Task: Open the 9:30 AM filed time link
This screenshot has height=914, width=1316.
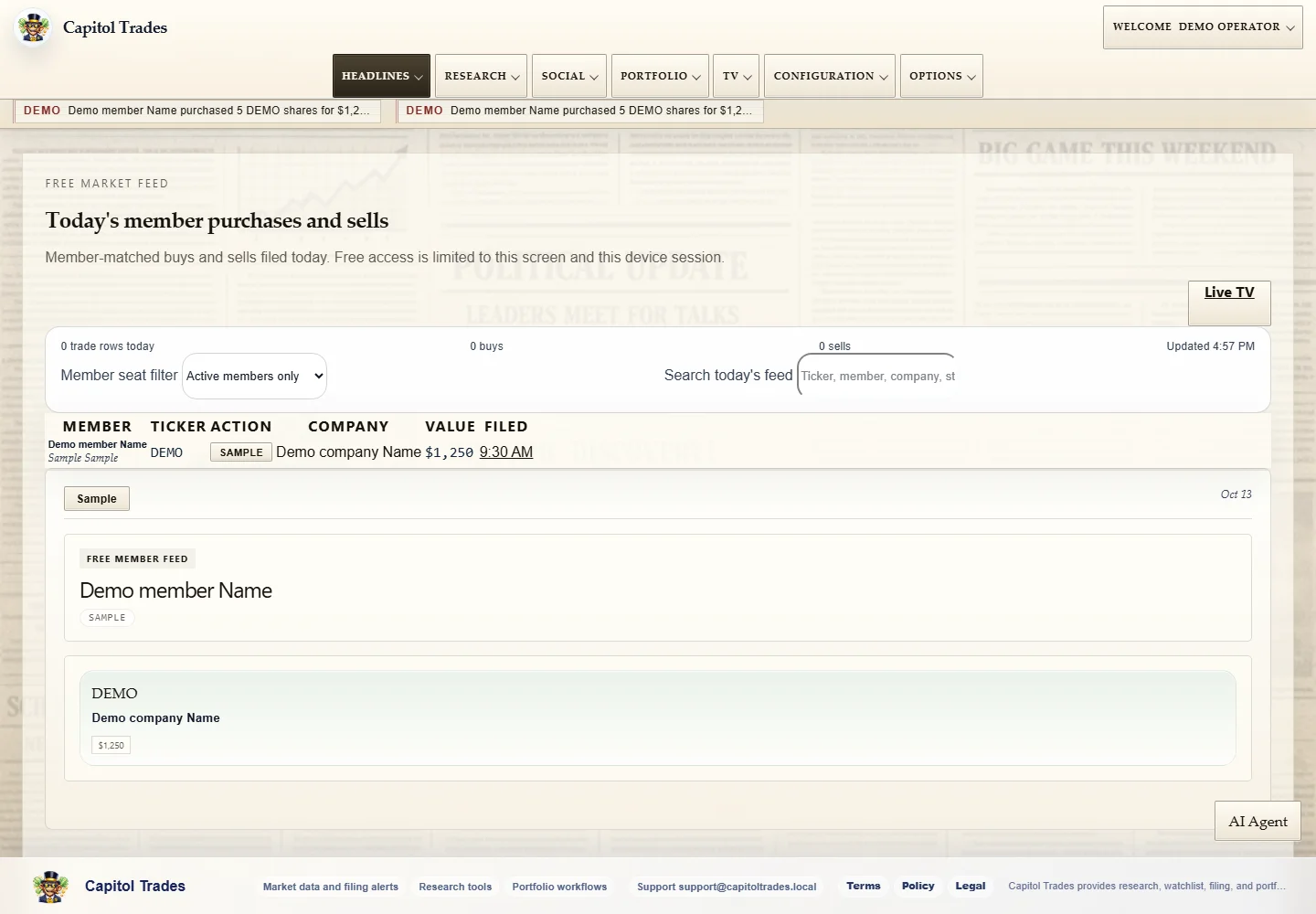Action: click(506, 452)
